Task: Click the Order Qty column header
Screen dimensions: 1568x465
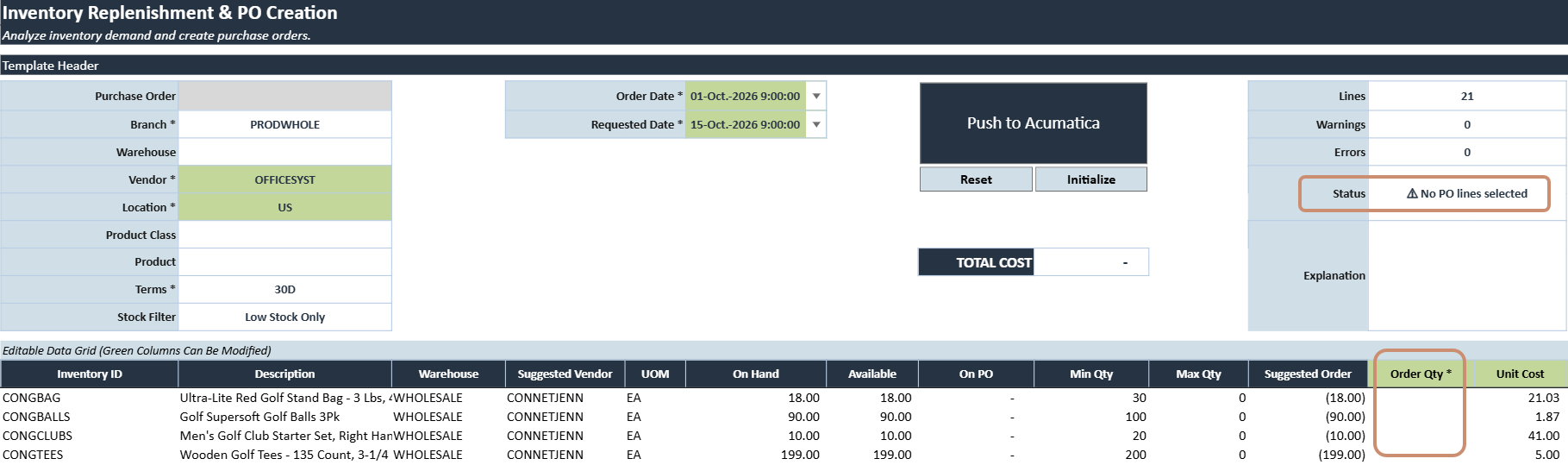Action: point(1420,374)
